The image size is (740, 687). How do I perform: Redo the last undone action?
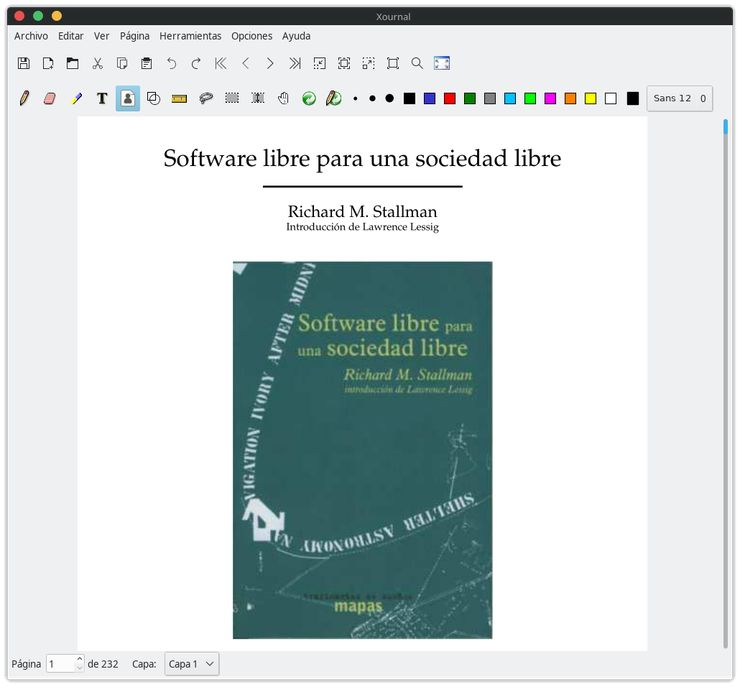[x=196, y=63]
